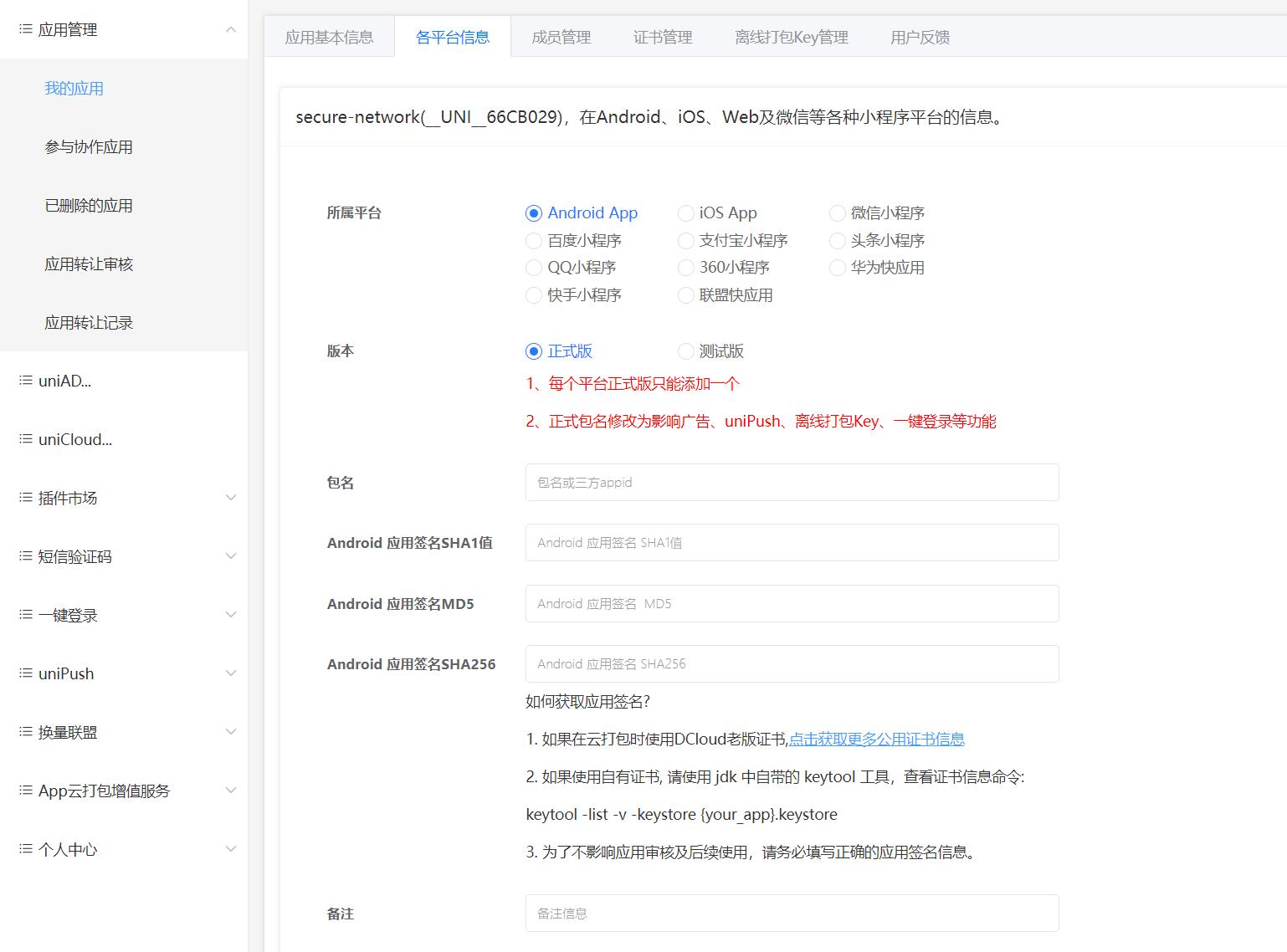Open the 离线打包Key管理 tab
This screenshot has height=952, width=1287.
(x=790, y=36)
